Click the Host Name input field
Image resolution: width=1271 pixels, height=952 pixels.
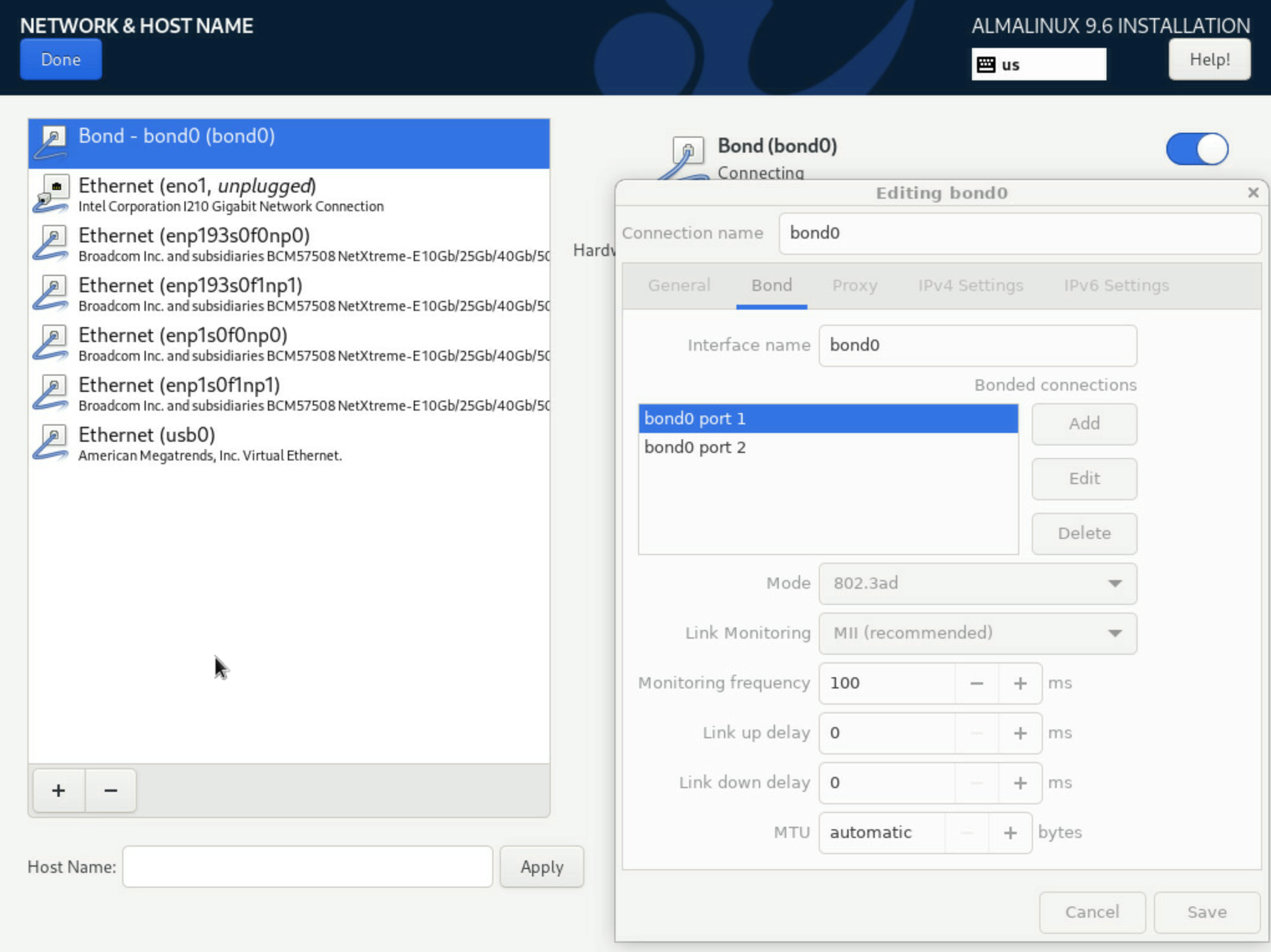308,867
